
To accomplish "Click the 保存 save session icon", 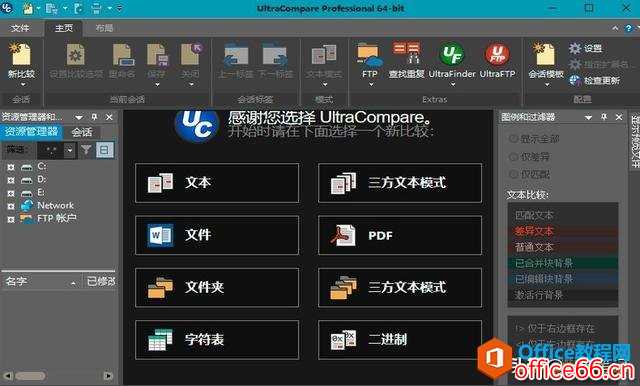I will point(157,55).
